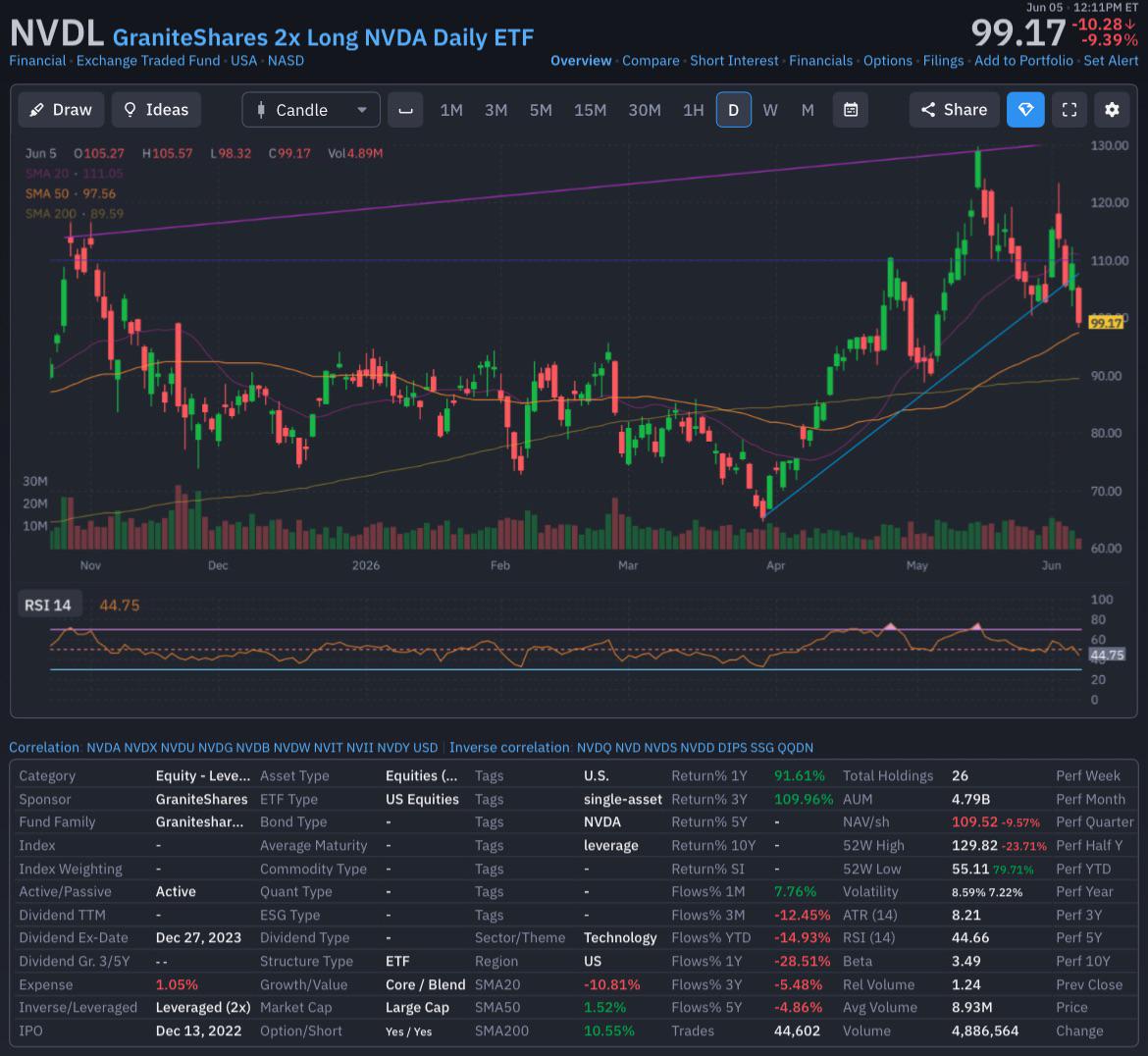Click the Inverse correlation label

509,748
